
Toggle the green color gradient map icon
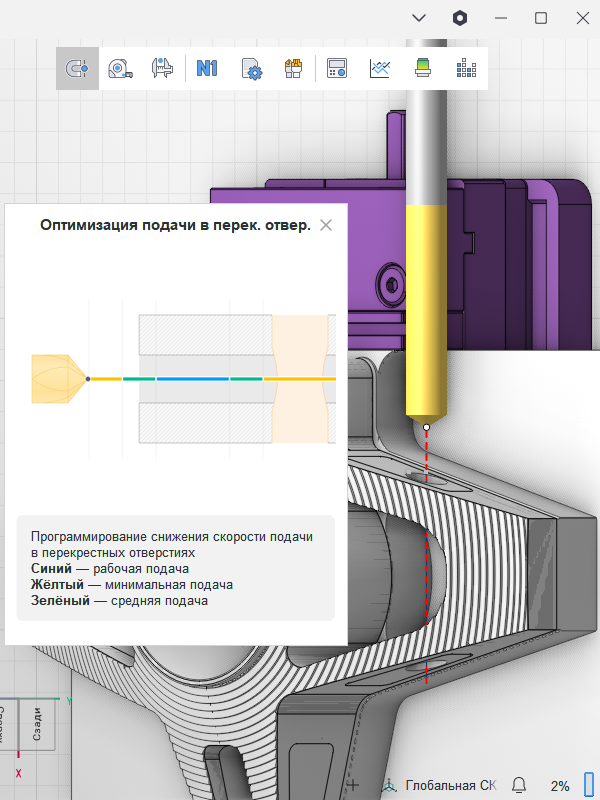click(422, 69)
